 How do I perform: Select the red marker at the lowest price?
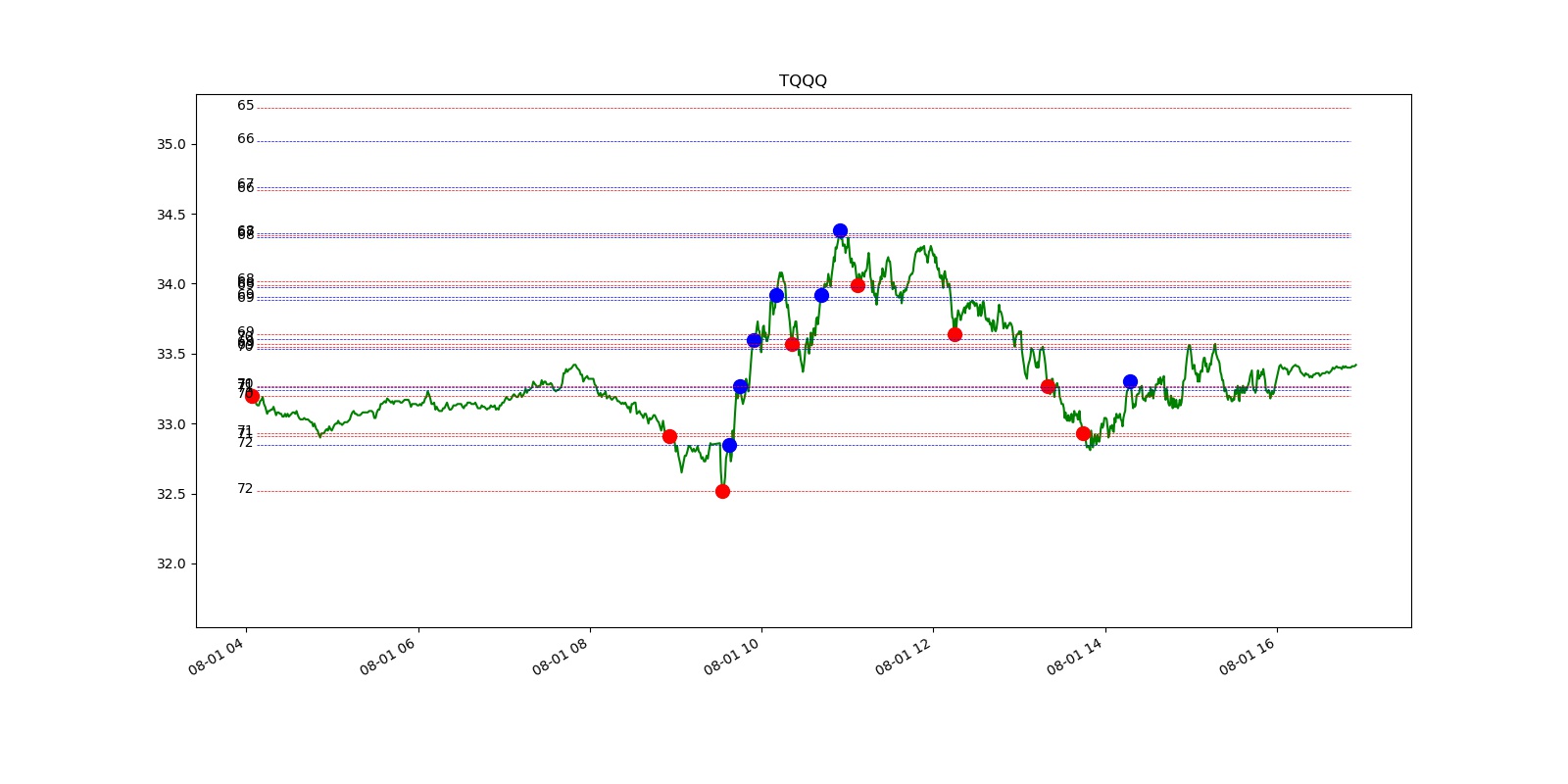click(722, 491)
